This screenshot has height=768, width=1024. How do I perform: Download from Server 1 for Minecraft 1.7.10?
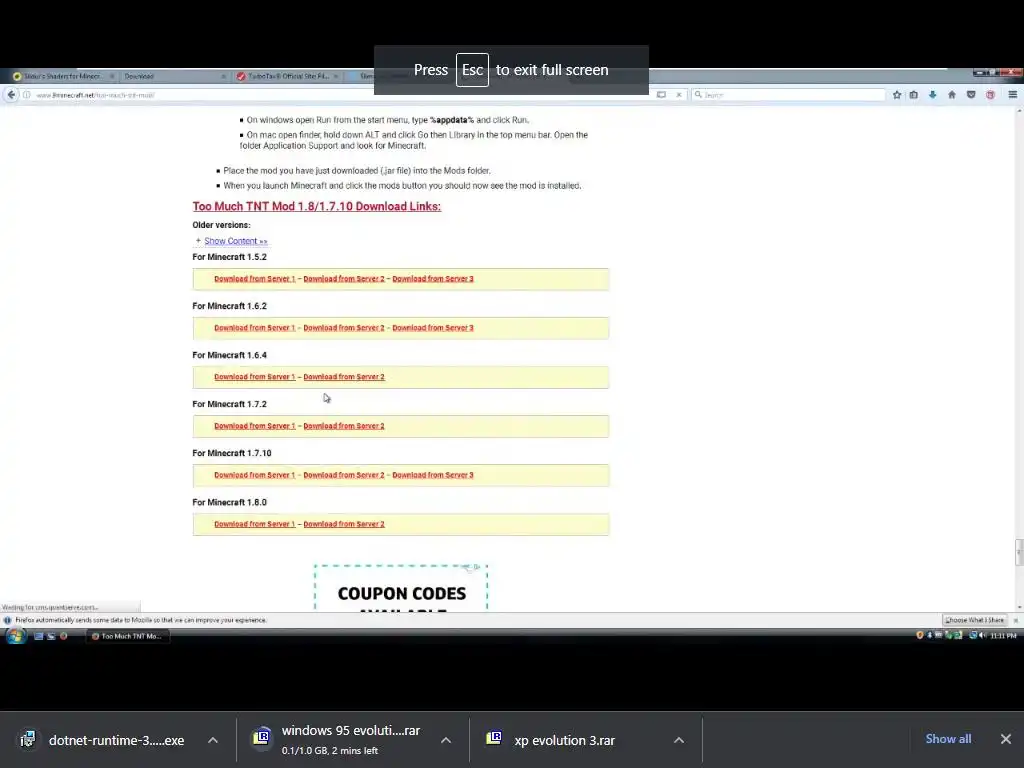pyautogui.click(x=255, y=475)
